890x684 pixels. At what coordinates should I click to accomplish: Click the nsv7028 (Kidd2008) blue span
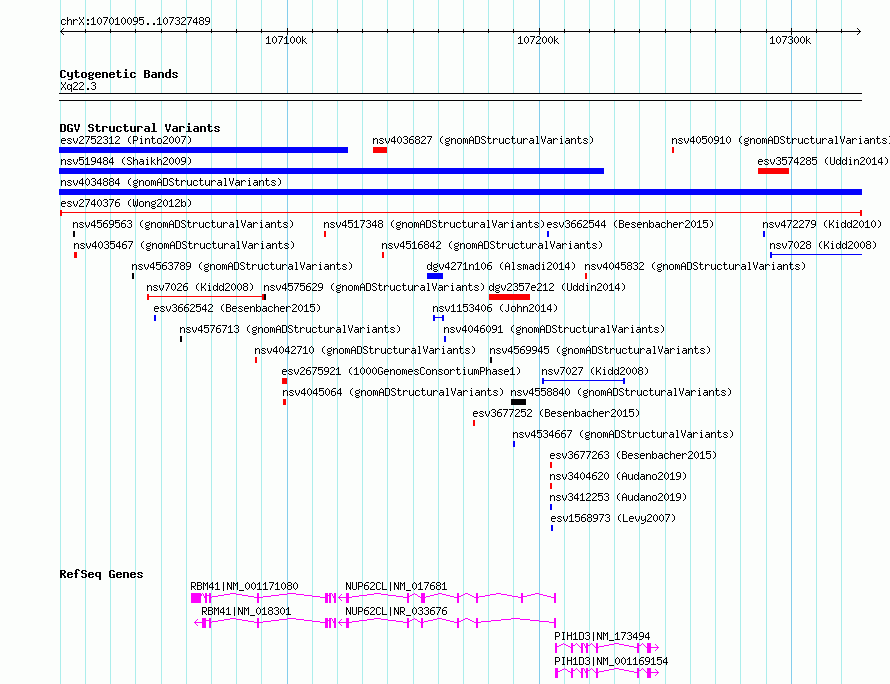(816, 255)
